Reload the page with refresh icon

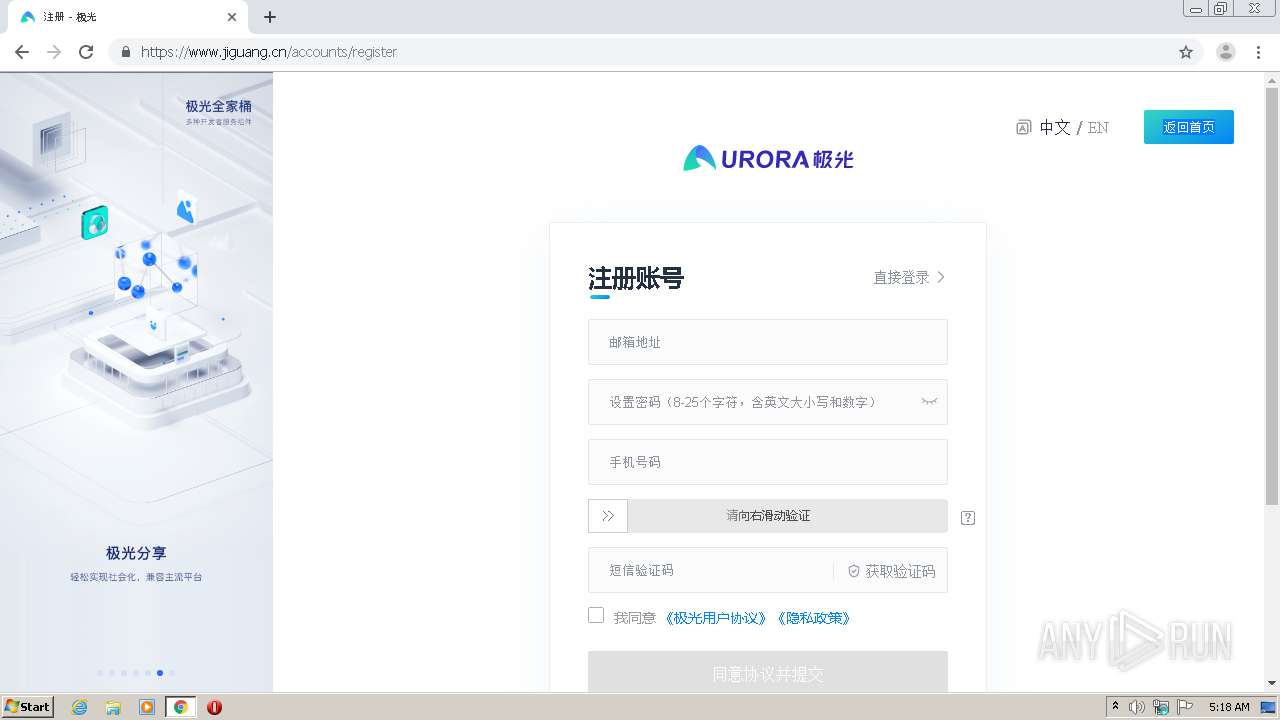tap(86, 52)
